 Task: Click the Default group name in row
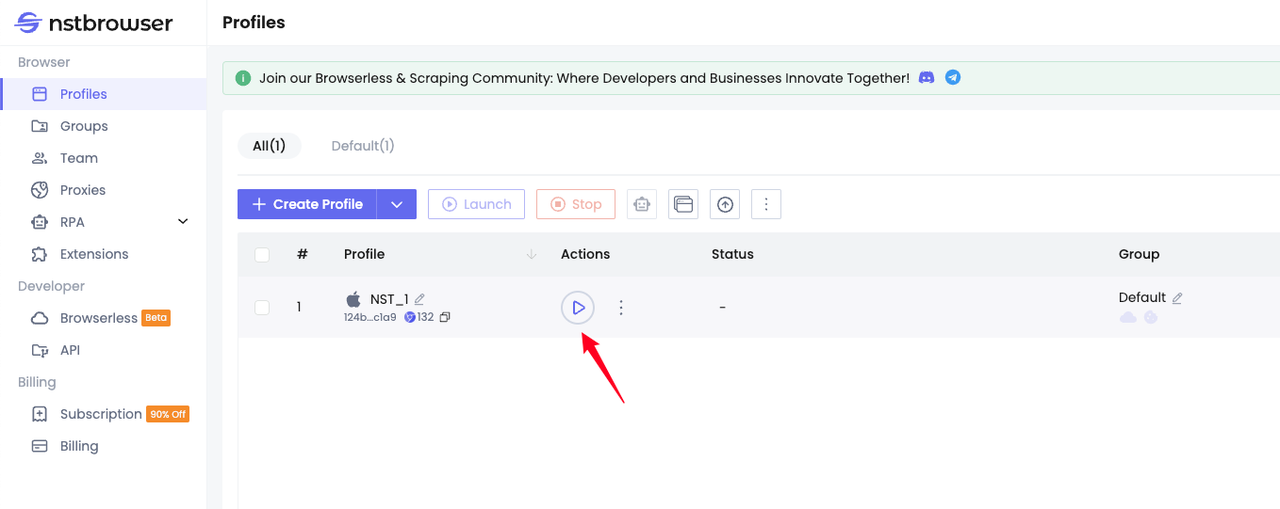click(1142, 297)
